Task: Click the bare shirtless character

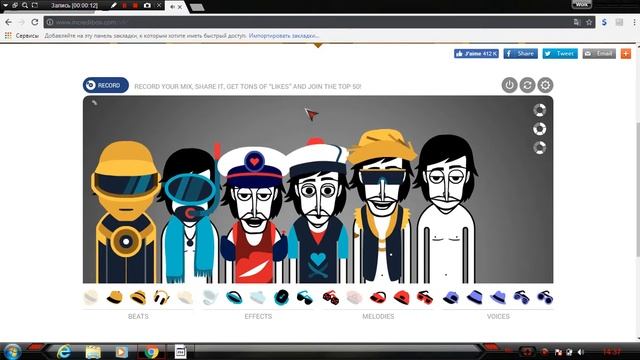Action: click(x=446, y=210)
